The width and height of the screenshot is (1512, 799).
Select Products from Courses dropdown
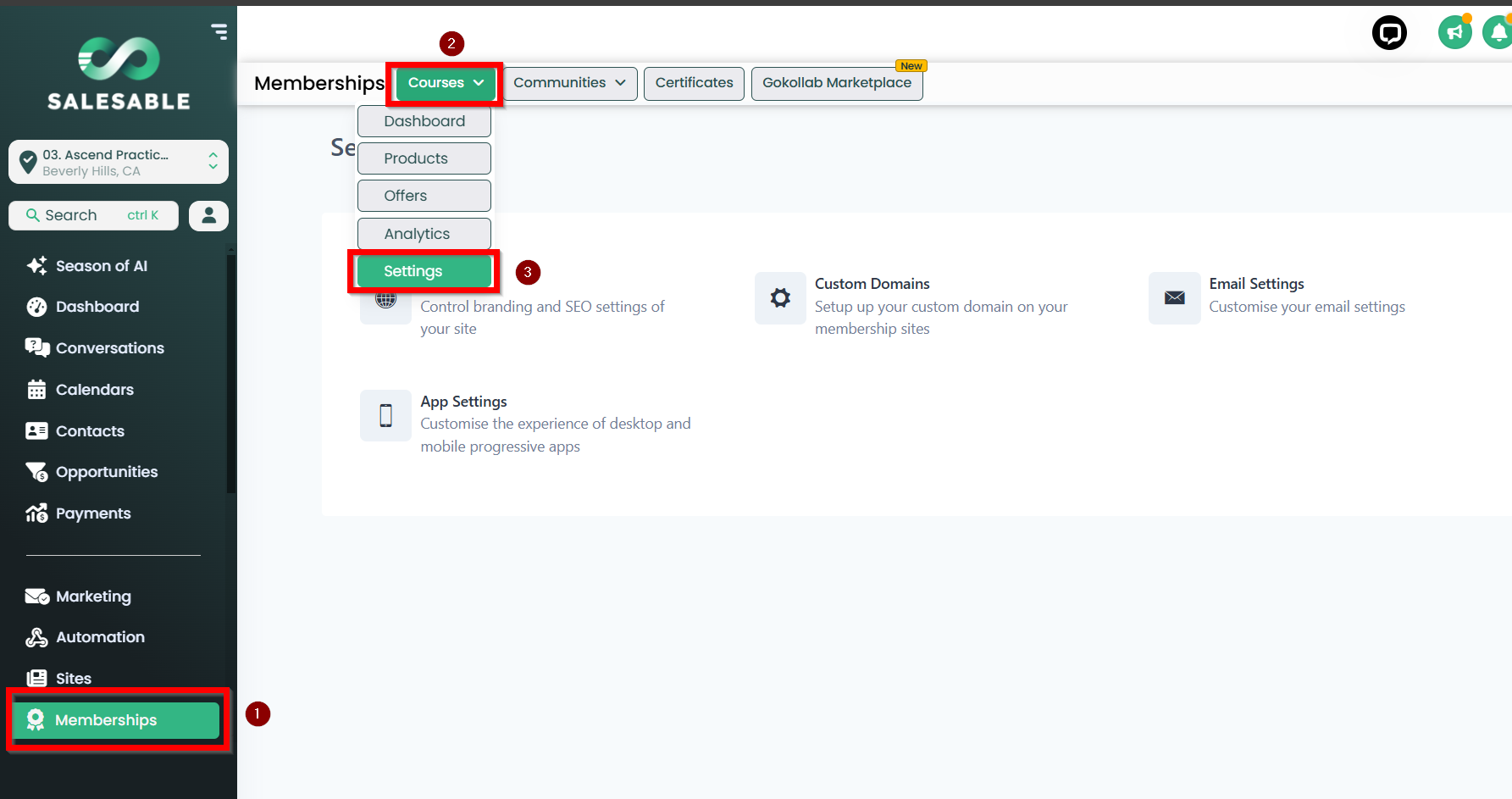(424, 158)
